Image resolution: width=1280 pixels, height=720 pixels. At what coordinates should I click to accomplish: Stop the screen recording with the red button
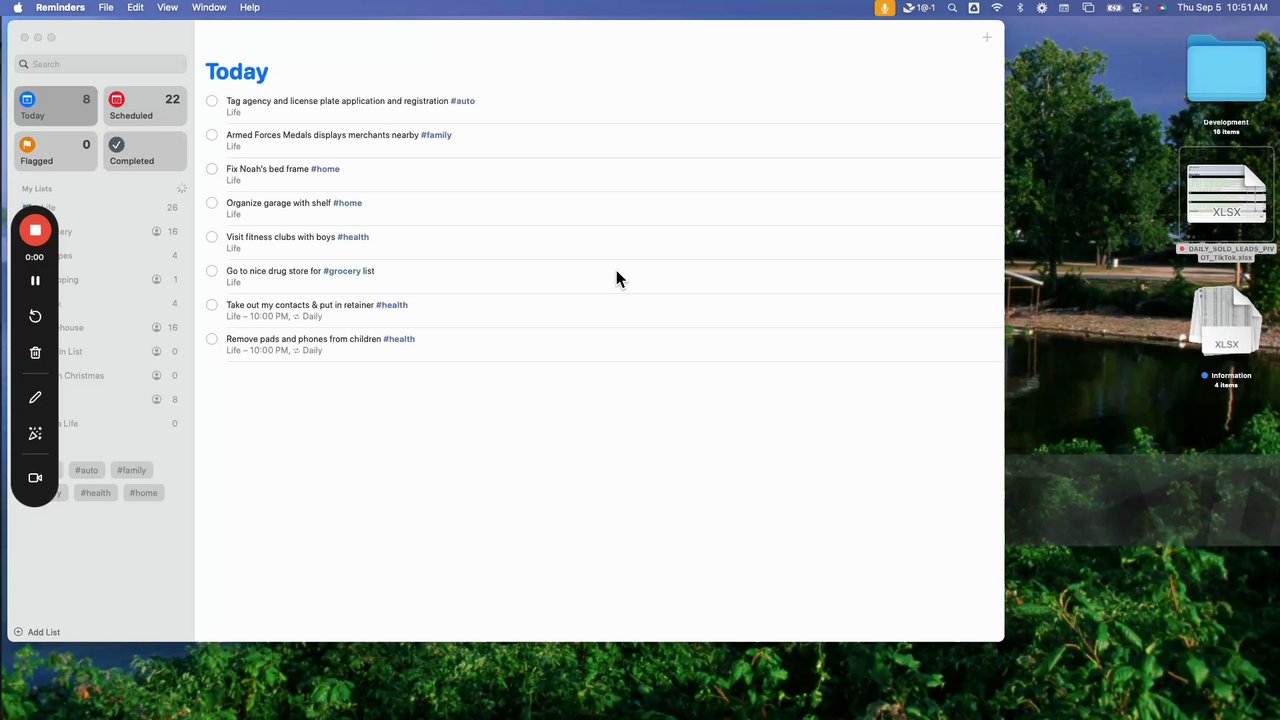coord(35,230)
